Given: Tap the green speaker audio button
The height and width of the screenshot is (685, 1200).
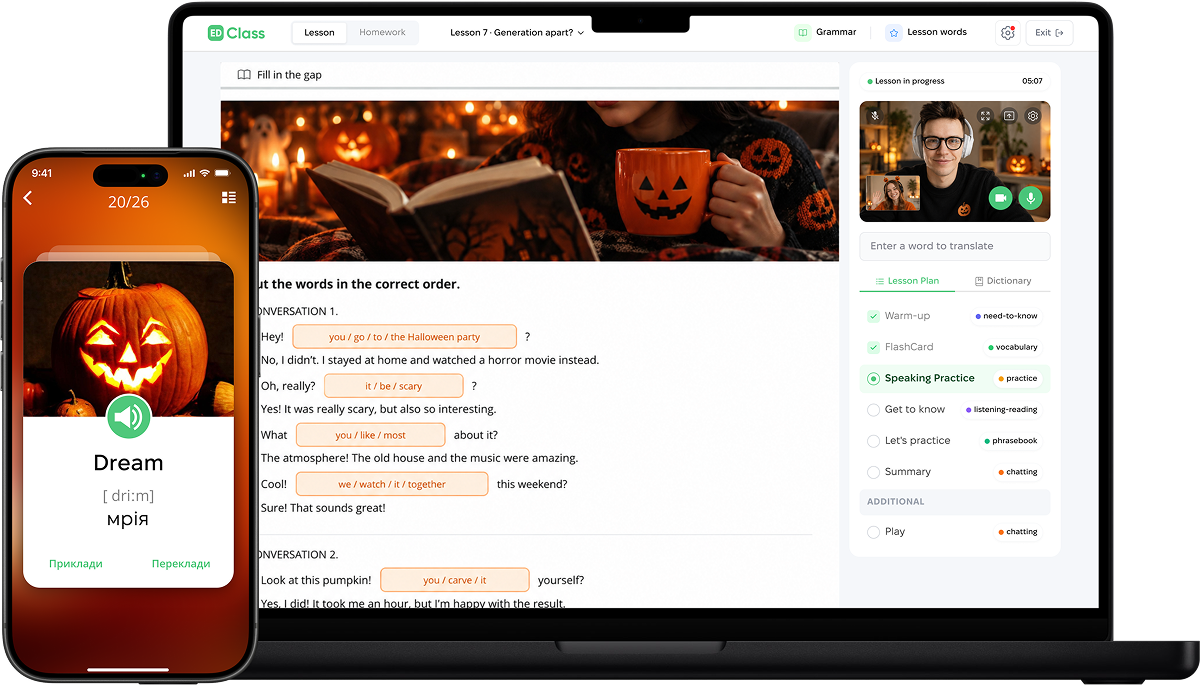Looking at the screenshot, I should (x=128, y=417).
